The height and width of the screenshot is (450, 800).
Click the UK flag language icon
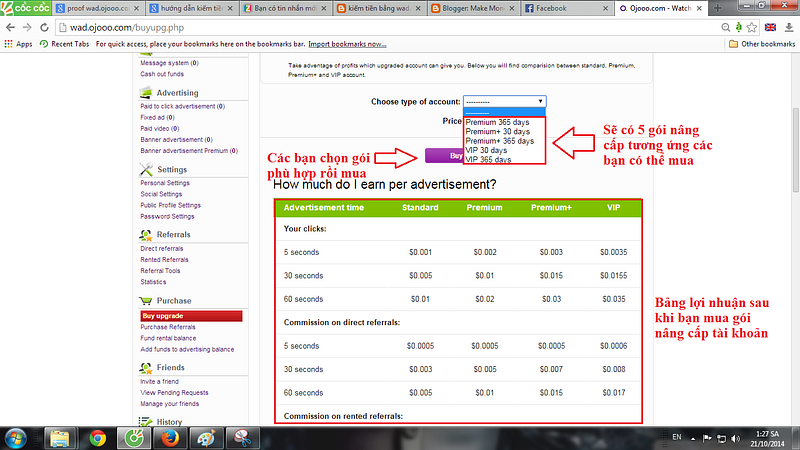(770, 28)
